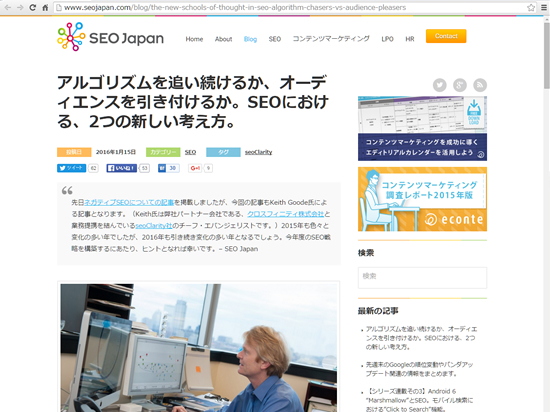The image size is (550, 412).
Task: Reload the page with refresh icon
Action: (32, 7)
